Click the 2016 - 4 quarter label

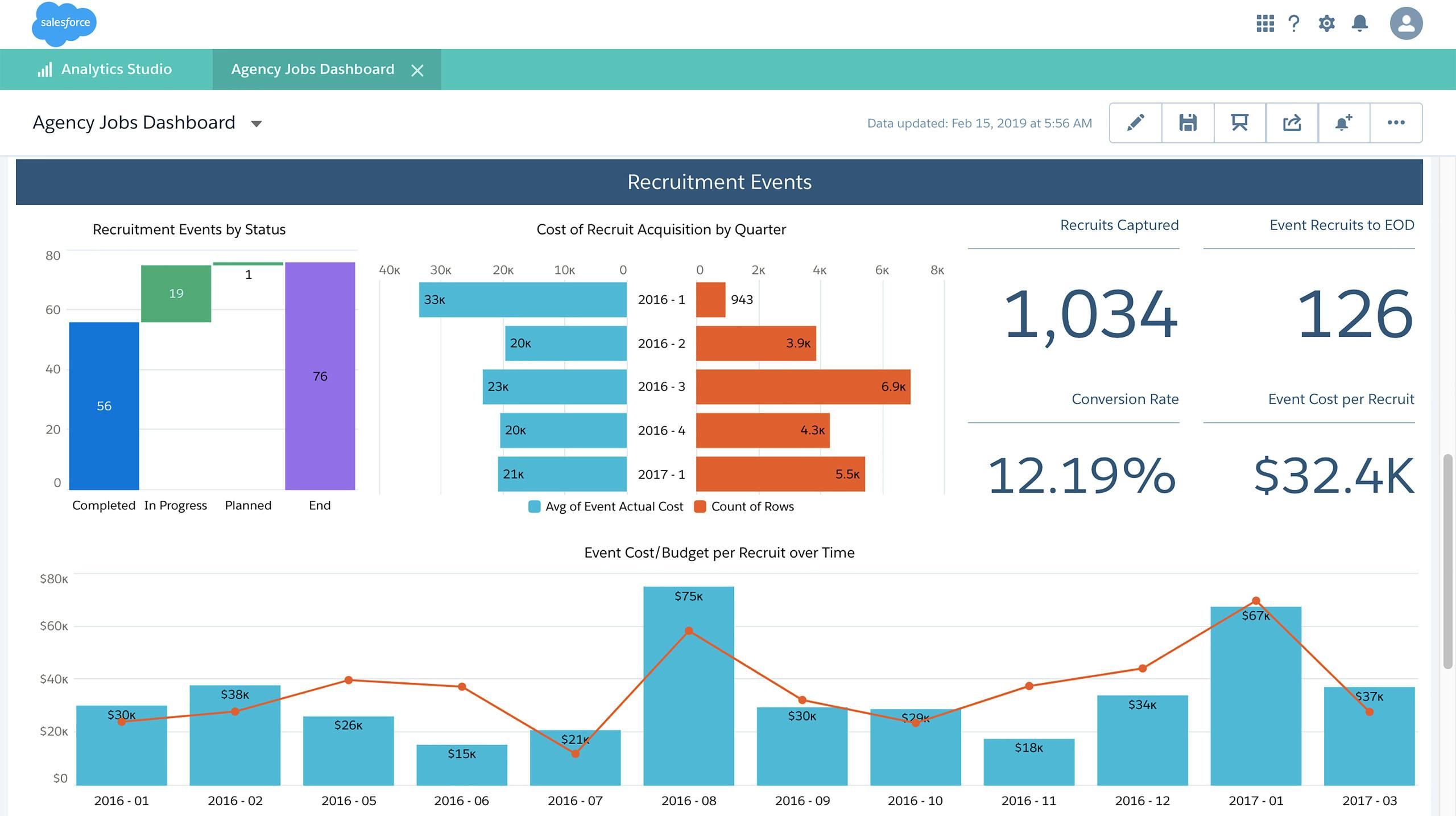(661, 431)
